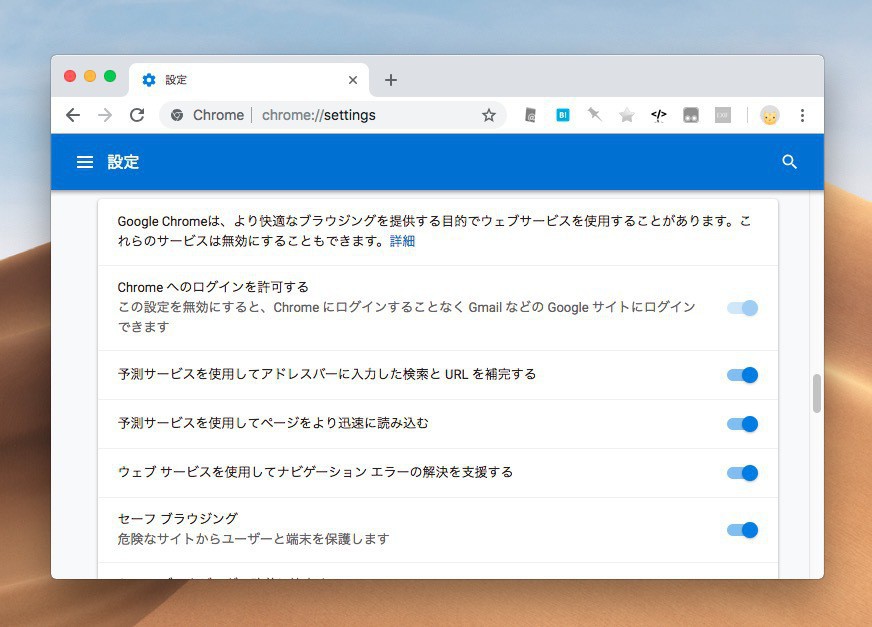Click the settings page scrollbar thumb
Screen dimensions: 872x627
[816, 393]
